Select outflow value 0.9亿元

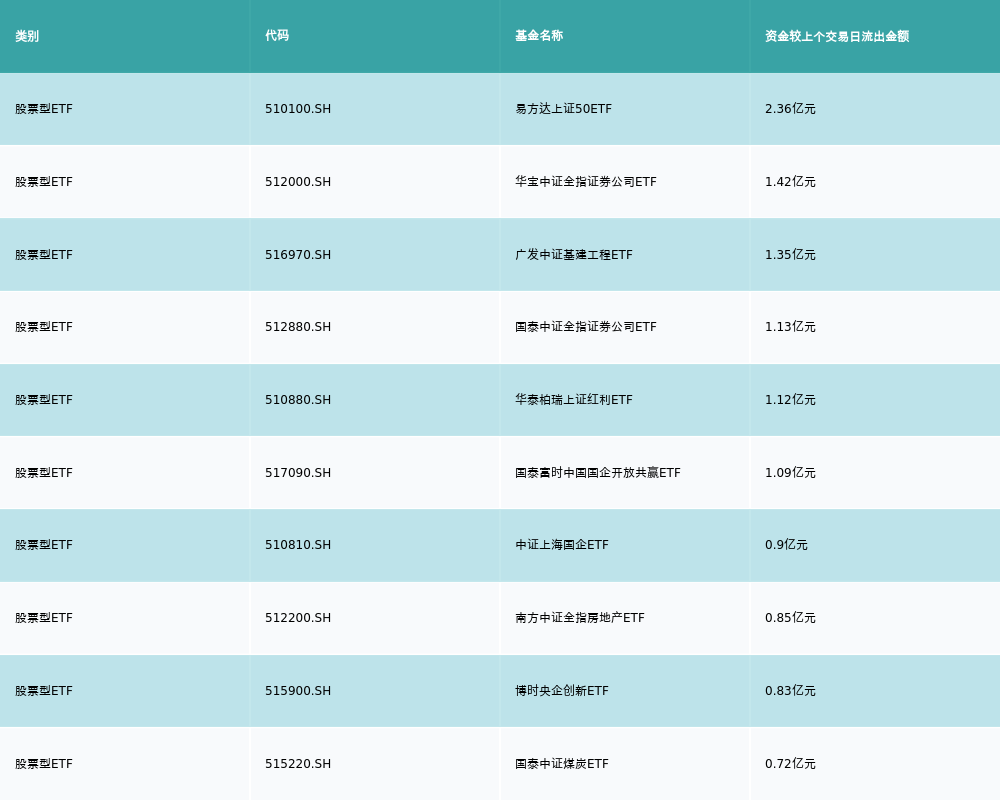pos(786,545)
